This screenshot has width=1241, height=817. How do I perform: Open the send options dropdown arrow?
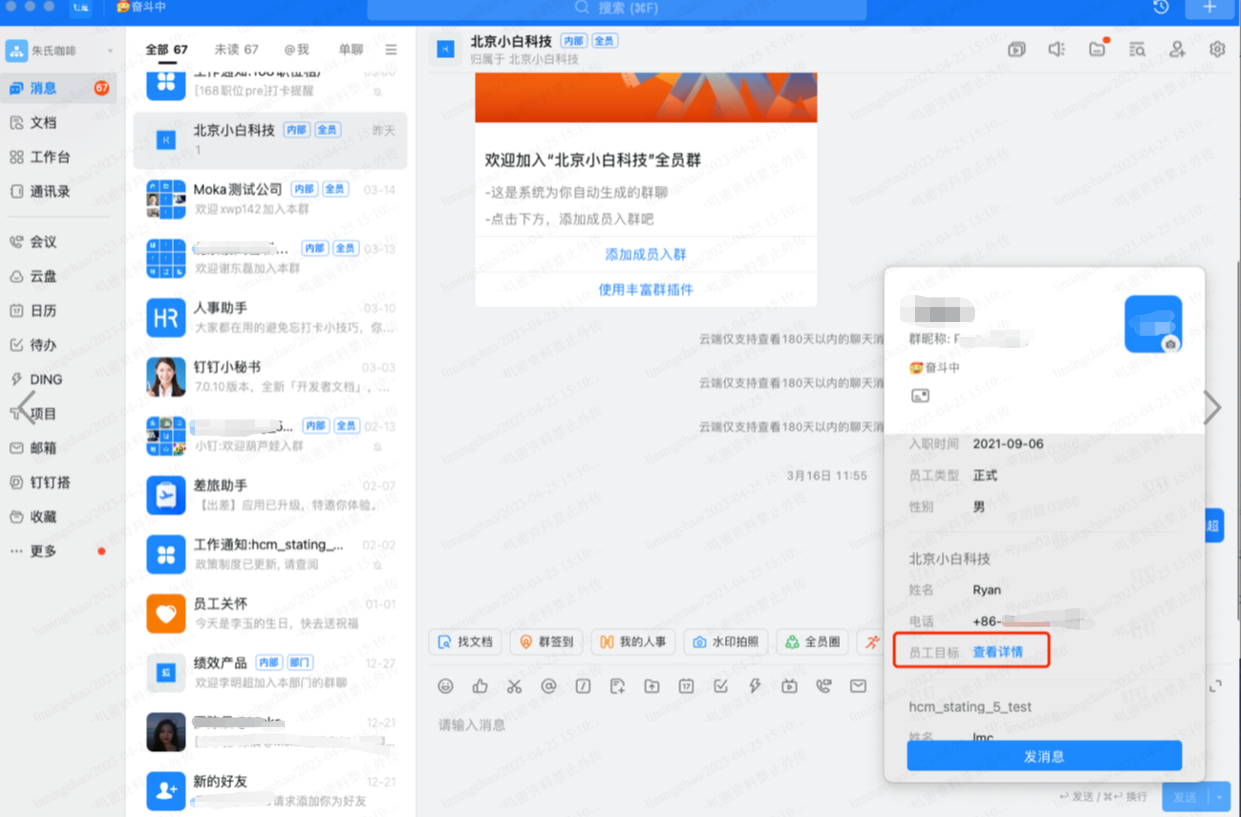[x=1219, y=797]
